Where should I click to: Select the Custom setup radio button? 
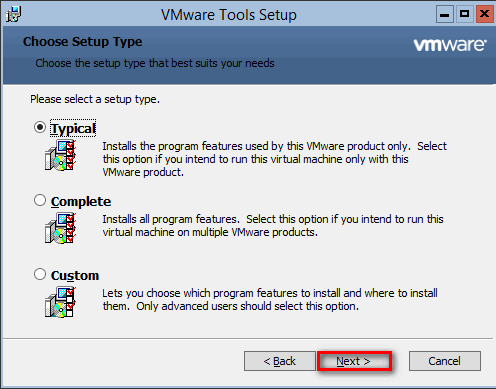pos(40,274)
